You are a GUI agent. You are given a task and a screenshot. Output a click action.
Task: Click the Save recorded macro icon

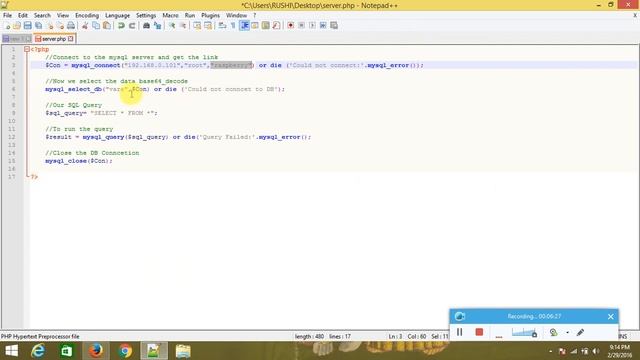pyautogui.click(x=334, y=26)
